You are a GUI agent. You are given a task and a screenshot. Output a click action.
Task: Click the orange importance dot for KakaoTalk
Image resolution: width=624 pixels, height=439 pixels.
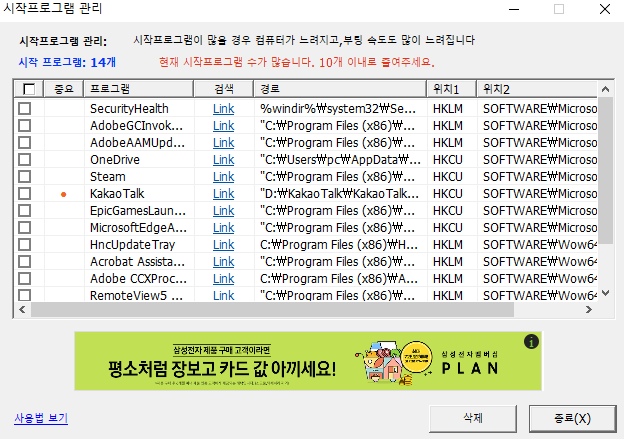[x=64, y=194]
